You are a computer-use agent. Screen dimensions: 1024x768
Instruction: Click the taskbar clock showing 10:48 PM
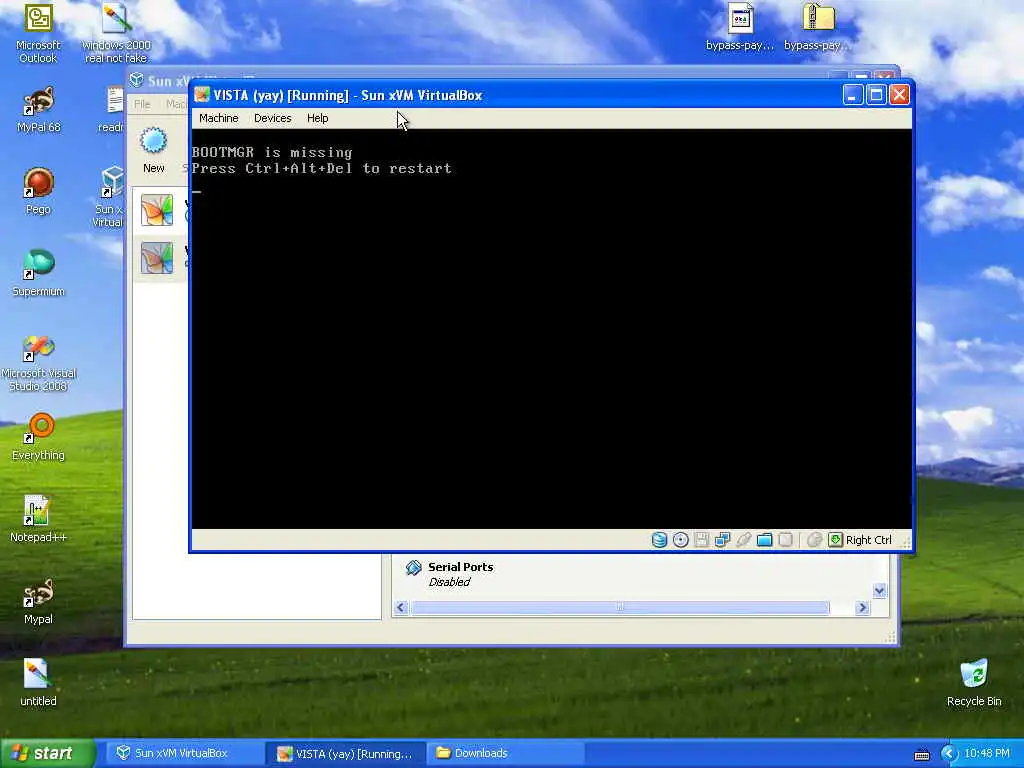[987, 754]
